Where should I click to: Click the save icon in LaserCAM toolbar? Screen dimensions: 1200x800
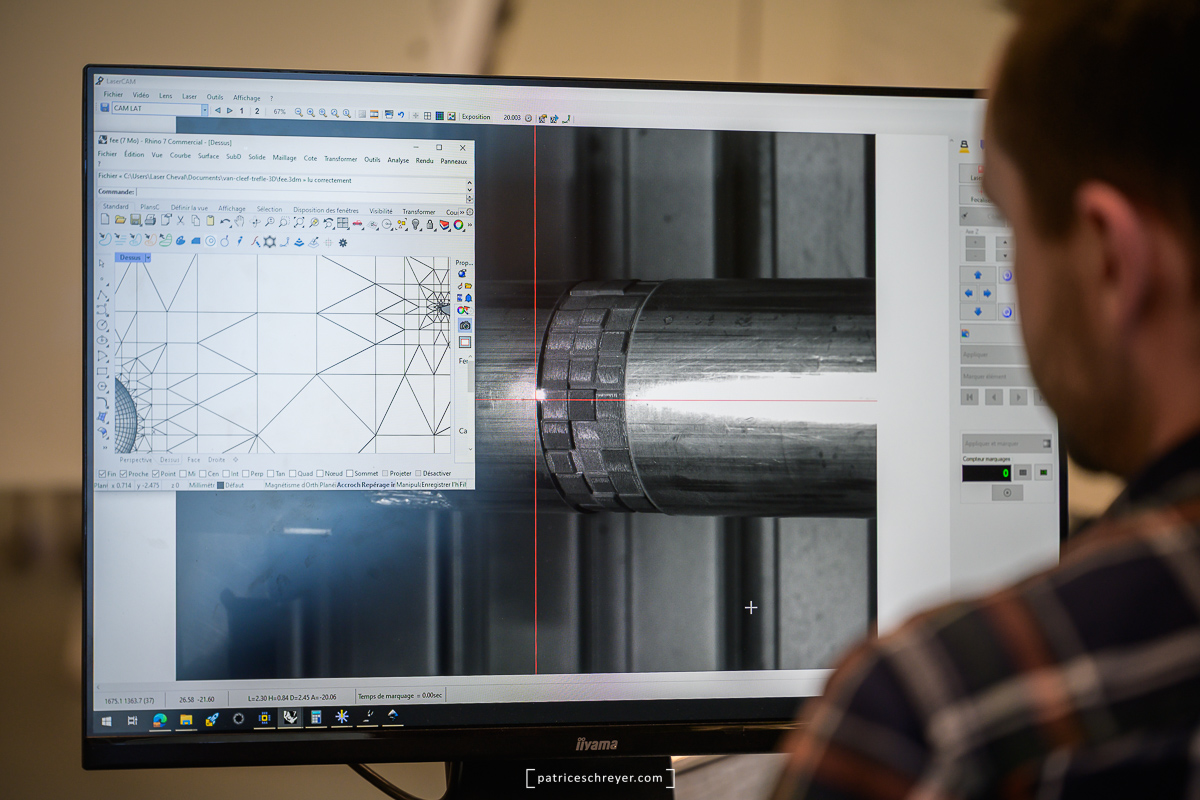click(104, 109)
